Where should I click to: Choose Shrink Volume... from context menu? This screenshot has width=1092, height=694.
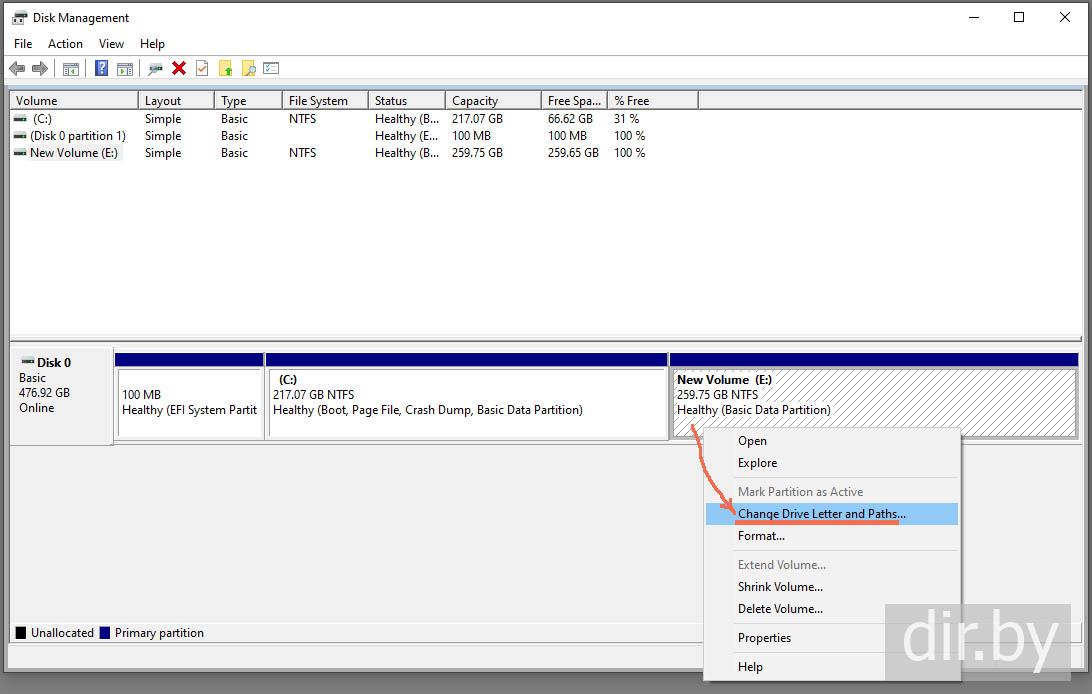pyautogui.click(x=780, y=587)
